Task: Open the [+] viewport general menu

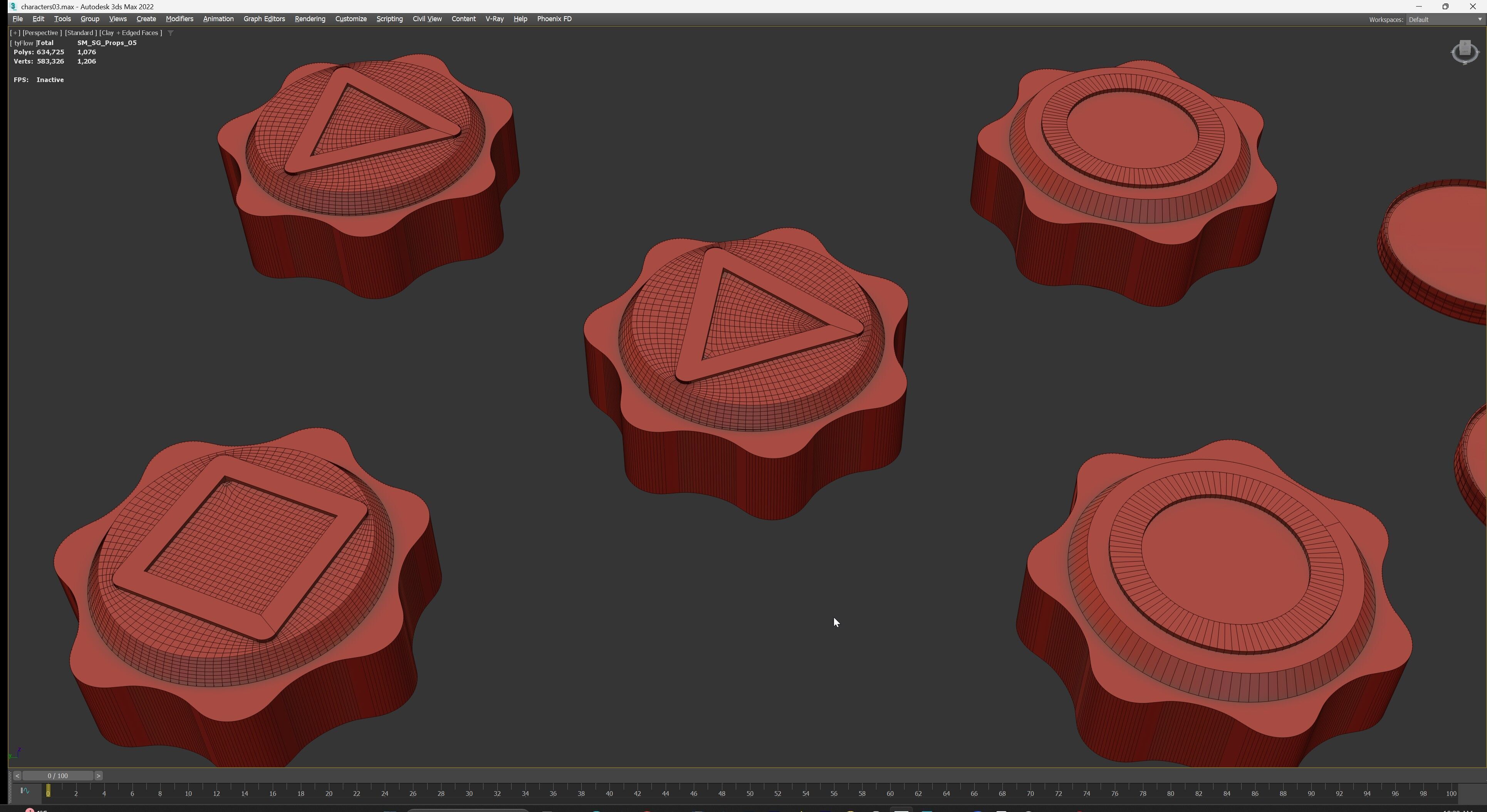Action: (15, 33)
